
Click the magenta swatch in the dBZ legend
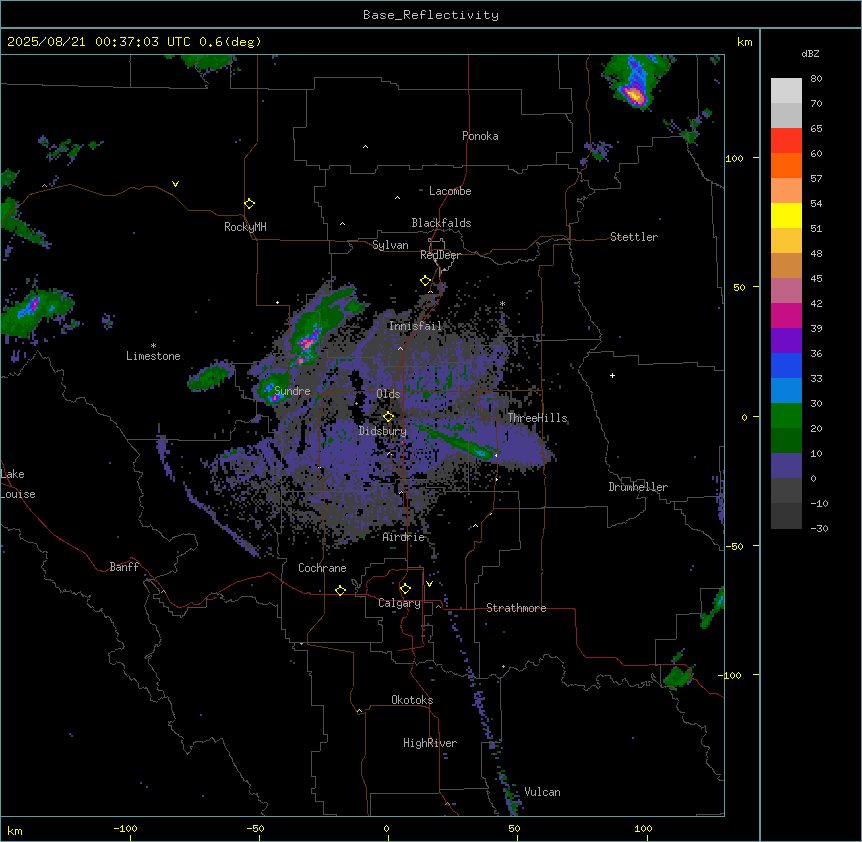click(786, 315)
